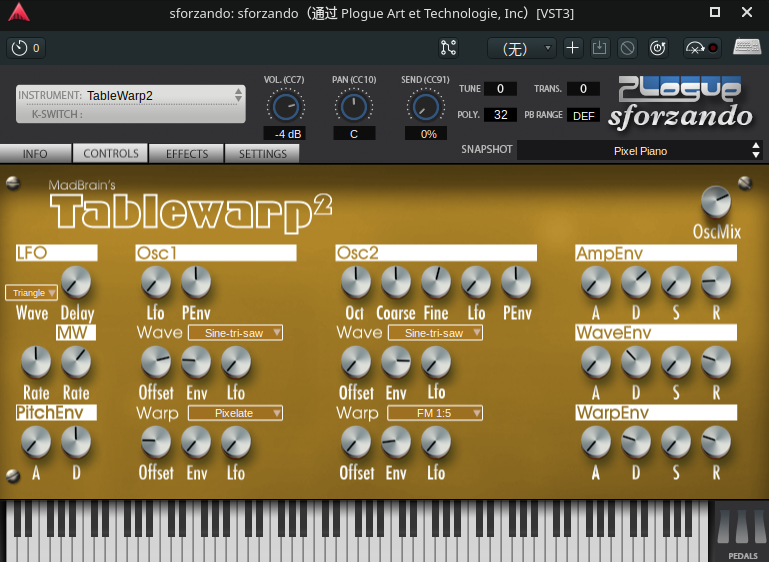
Task: Open the Osc1 Warp Pixelate dropdown
Action: coord(235,413)
